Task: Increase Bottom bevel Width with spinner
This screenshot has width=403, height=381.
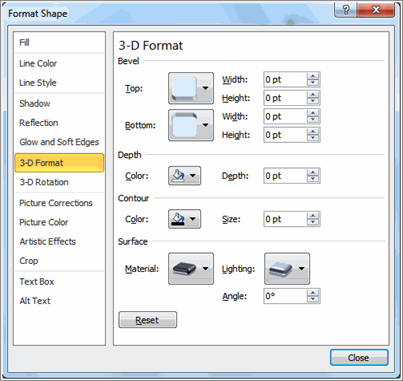Action: pyautogui.click(x=313, y=113)
